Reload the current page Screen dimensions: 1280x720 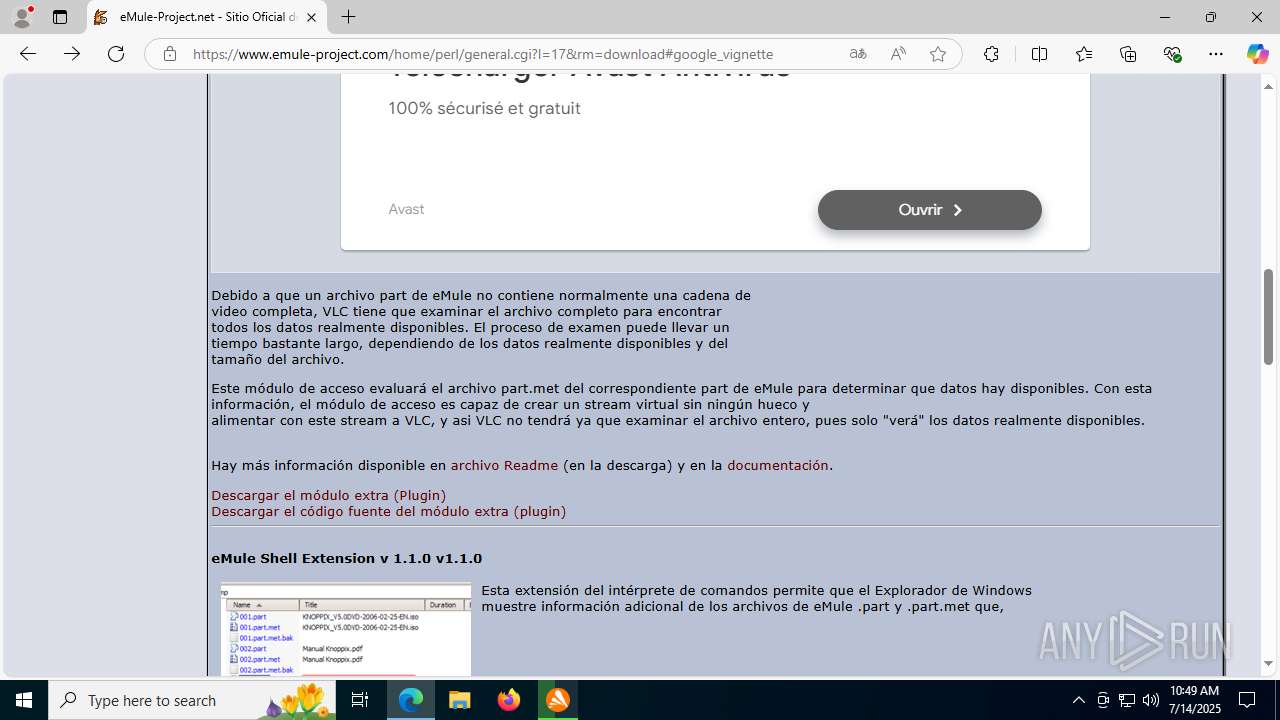(x=116, y=54)
